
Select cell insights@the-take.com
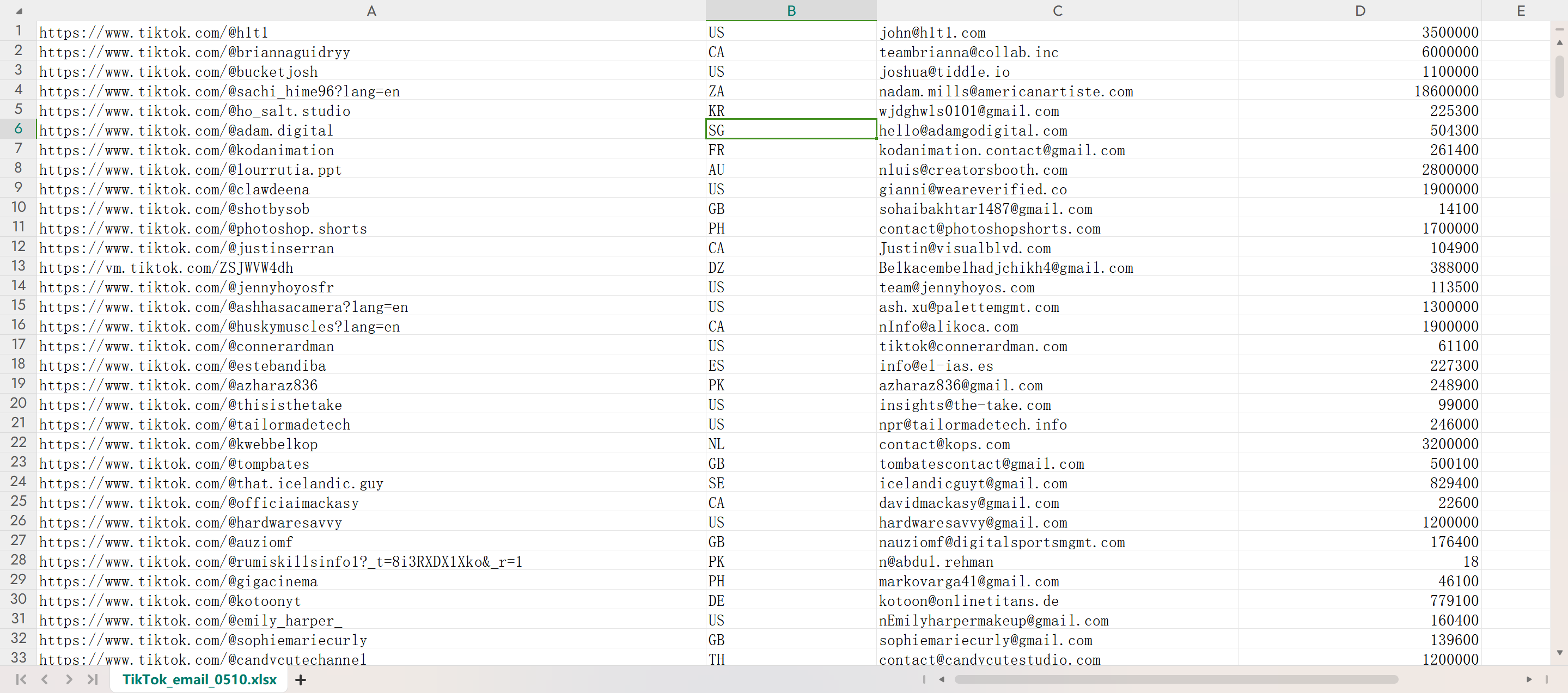click(x=1057, y=404)
